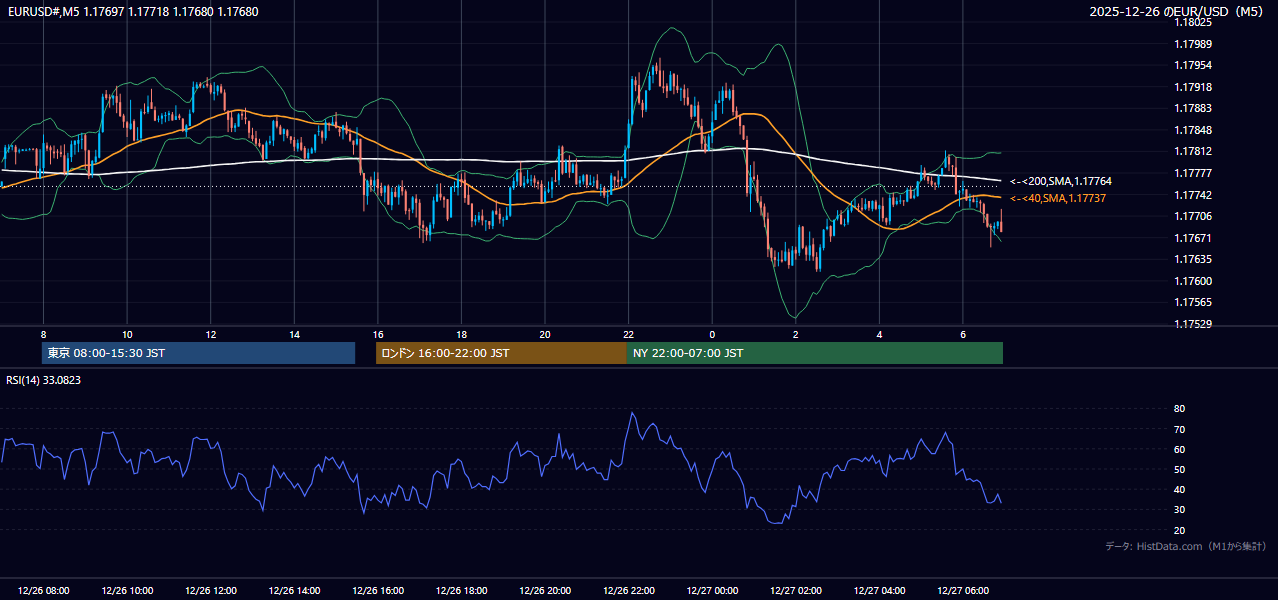
Task: Select the 東京 08:00-15:30 JST session bar
Action: tap(199, 353)
